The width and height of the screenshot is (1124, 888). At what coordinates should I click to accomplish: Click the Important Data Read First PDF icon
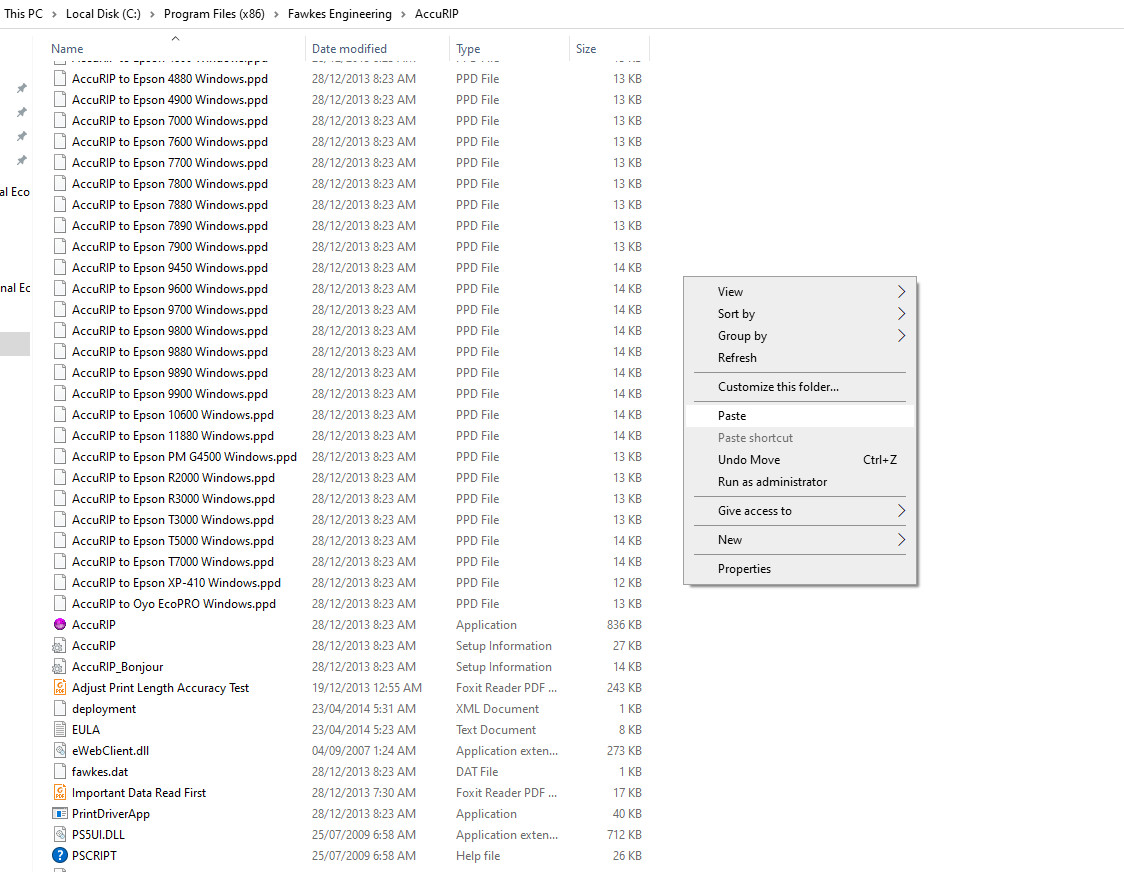(60, 793)
